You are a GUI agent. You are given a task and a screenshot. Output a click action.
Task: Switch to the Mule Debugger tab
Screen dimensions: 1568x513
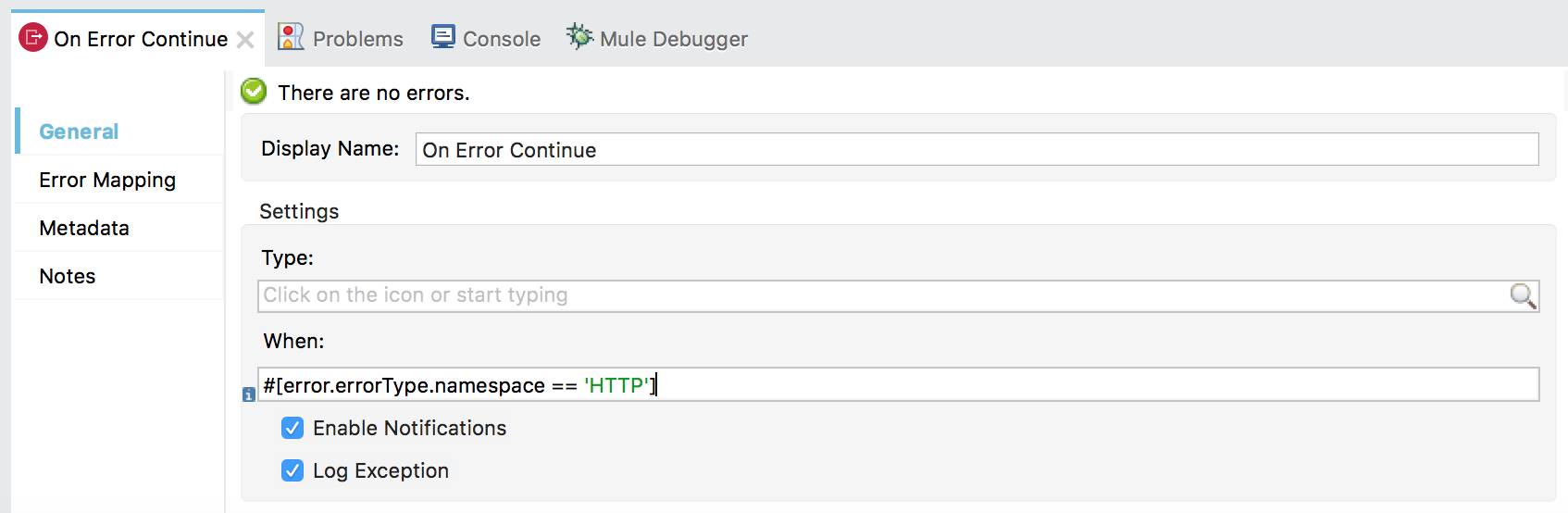coord(673,39)
